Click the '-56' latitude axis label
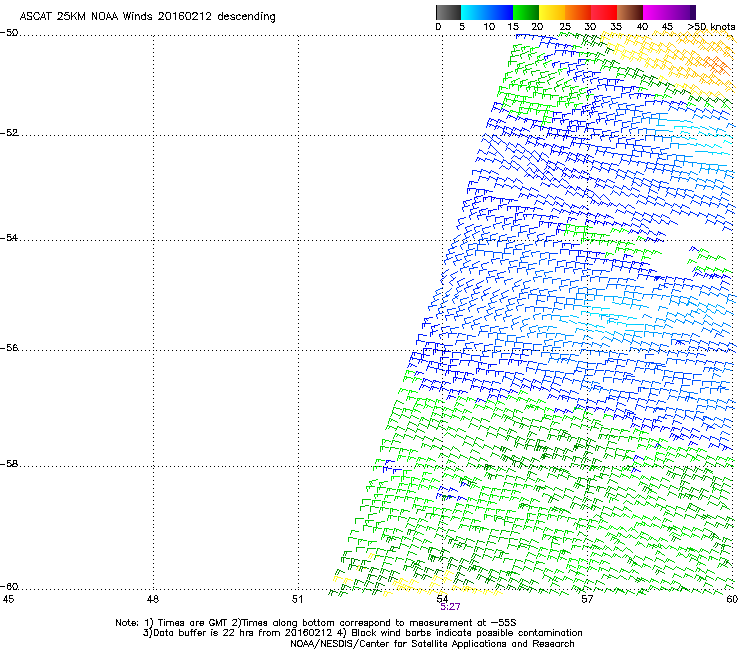This screenshot has height=650, width=740. pos(9,348)
